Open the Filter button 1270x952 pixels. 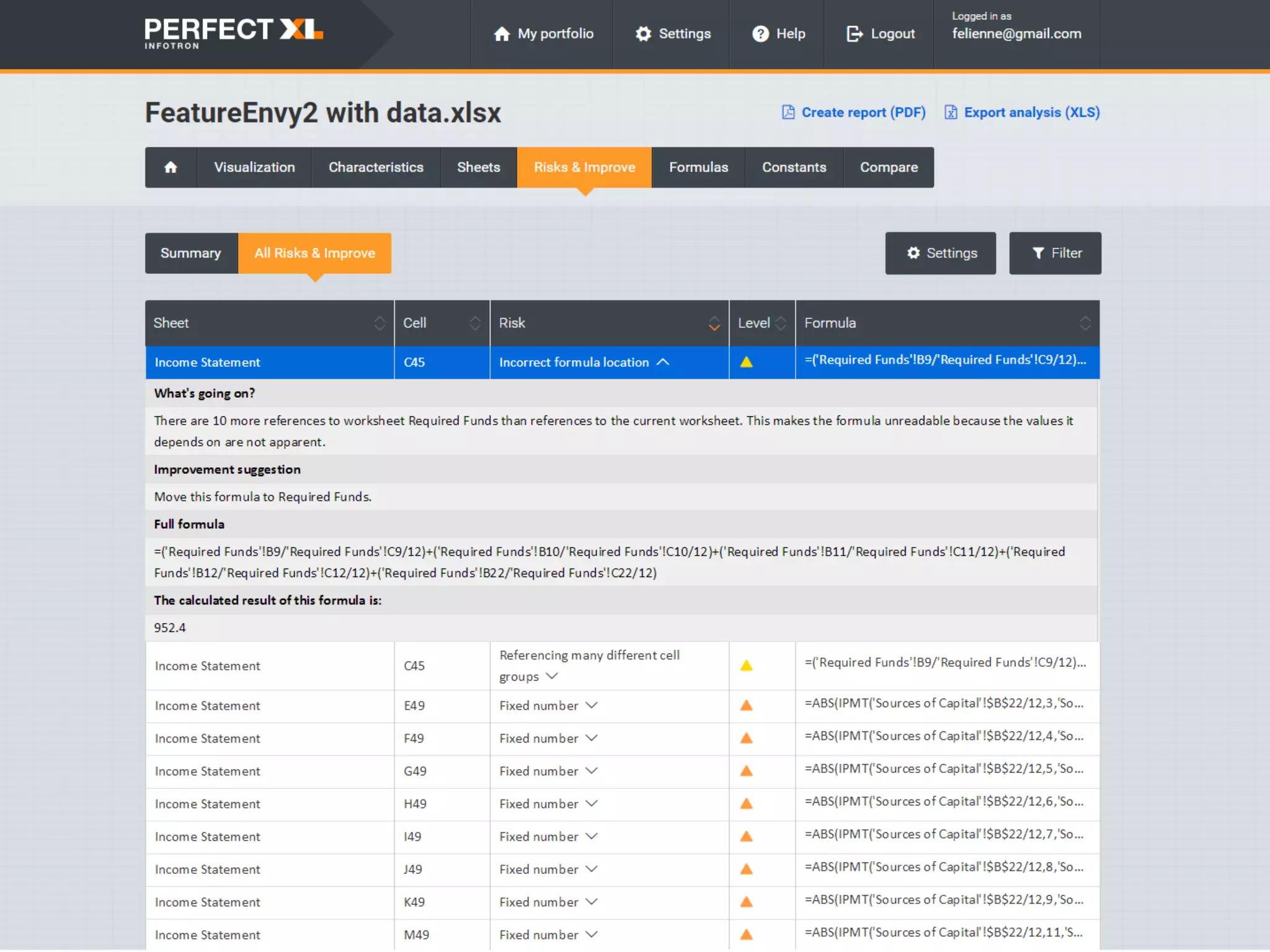pos(1055,253)
